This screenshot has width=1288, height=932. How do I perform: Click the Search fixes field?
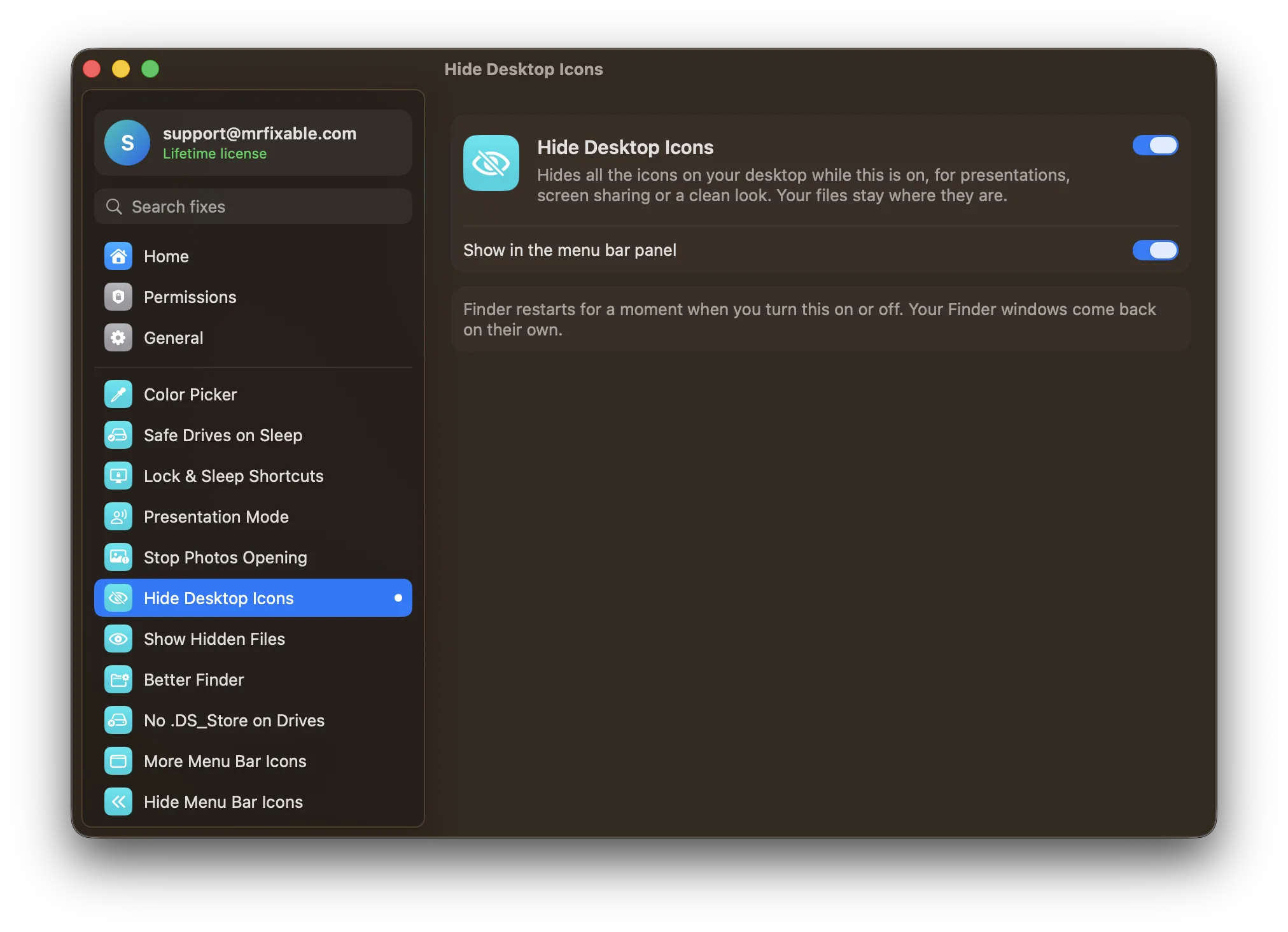(253, 206)
